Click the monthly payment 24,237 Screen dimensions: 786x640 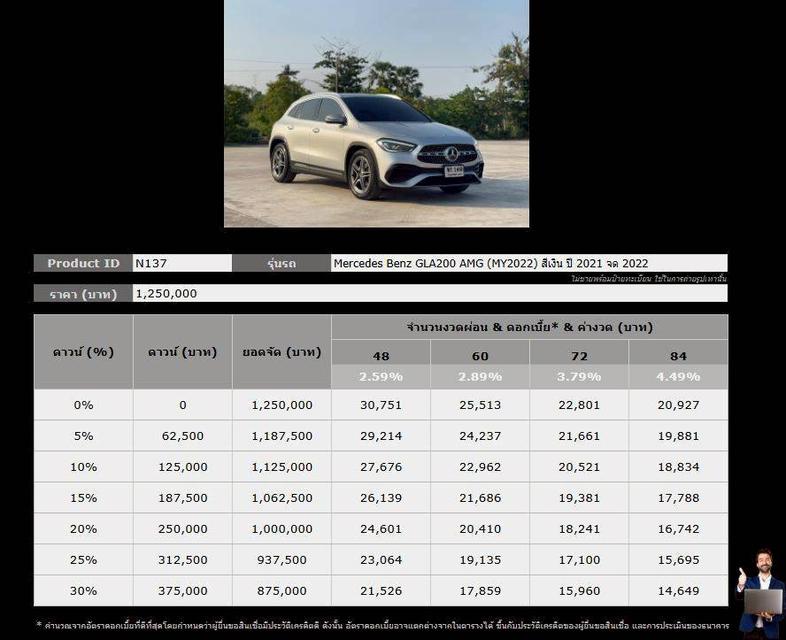pyautogui.click(x=480, y=436)
